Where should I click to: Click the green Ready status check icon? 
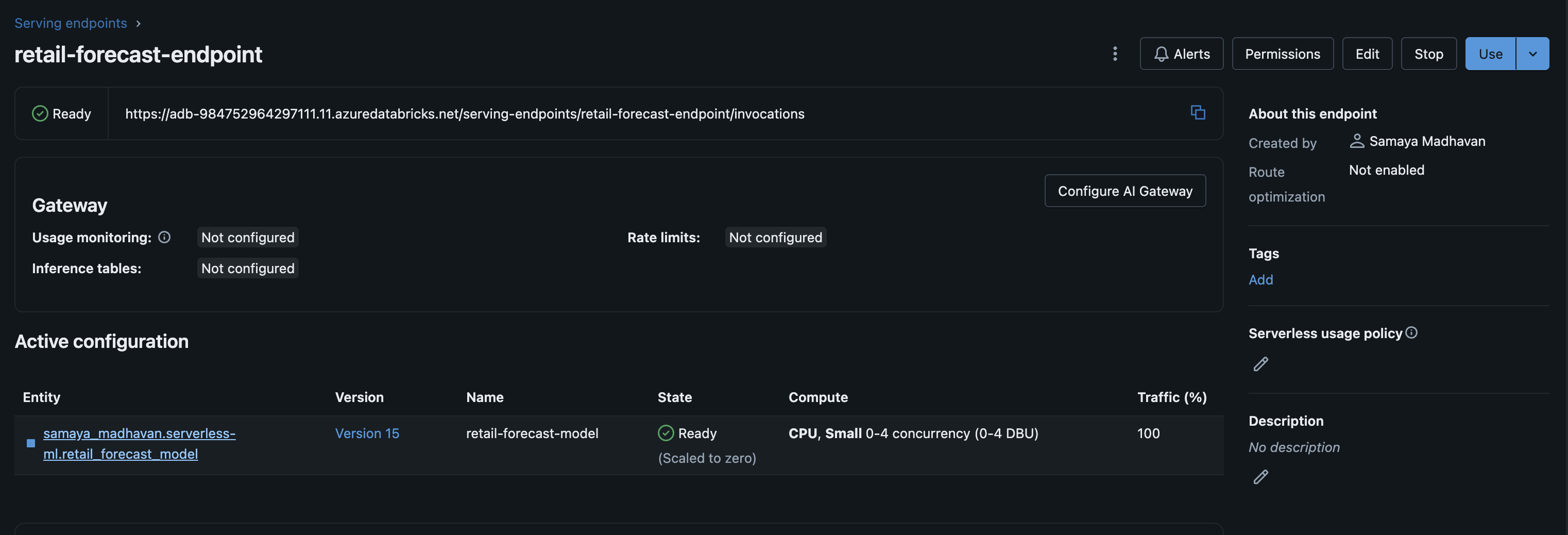[39, 113]
